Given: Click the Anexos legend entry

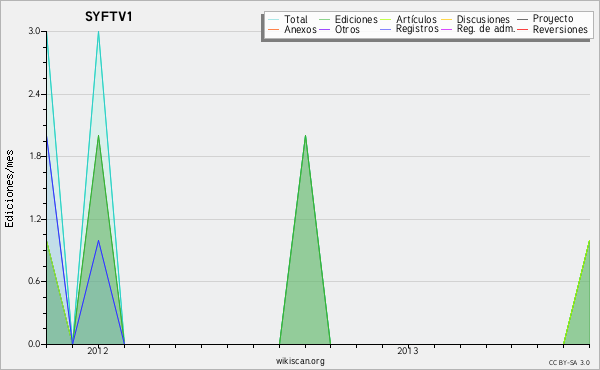Looking at the screenshot, I should [x=292, y=29].
